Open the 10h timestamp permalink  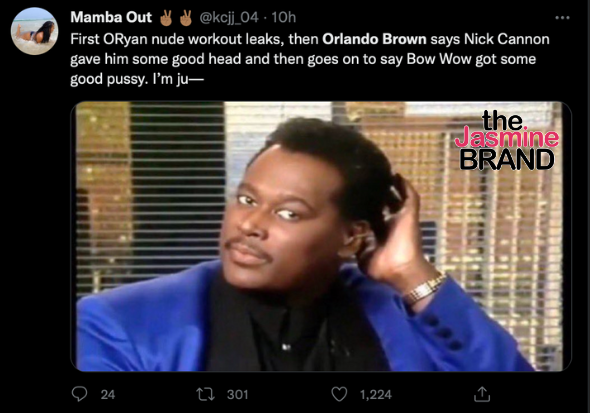pos(283,17)
